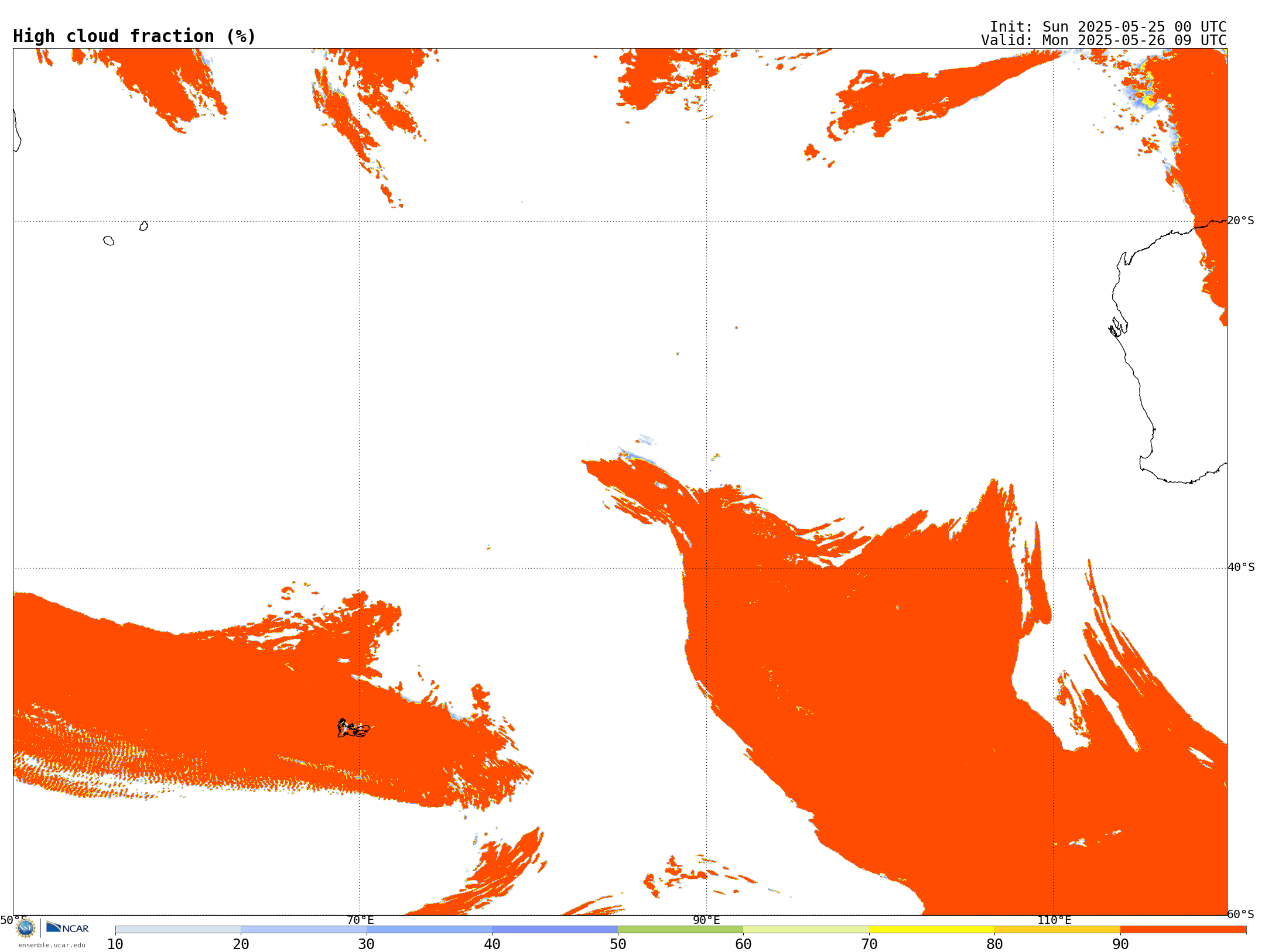Click the colorbar tick label 80
The height and width of the screenshot is (952, 1265).
994,944
